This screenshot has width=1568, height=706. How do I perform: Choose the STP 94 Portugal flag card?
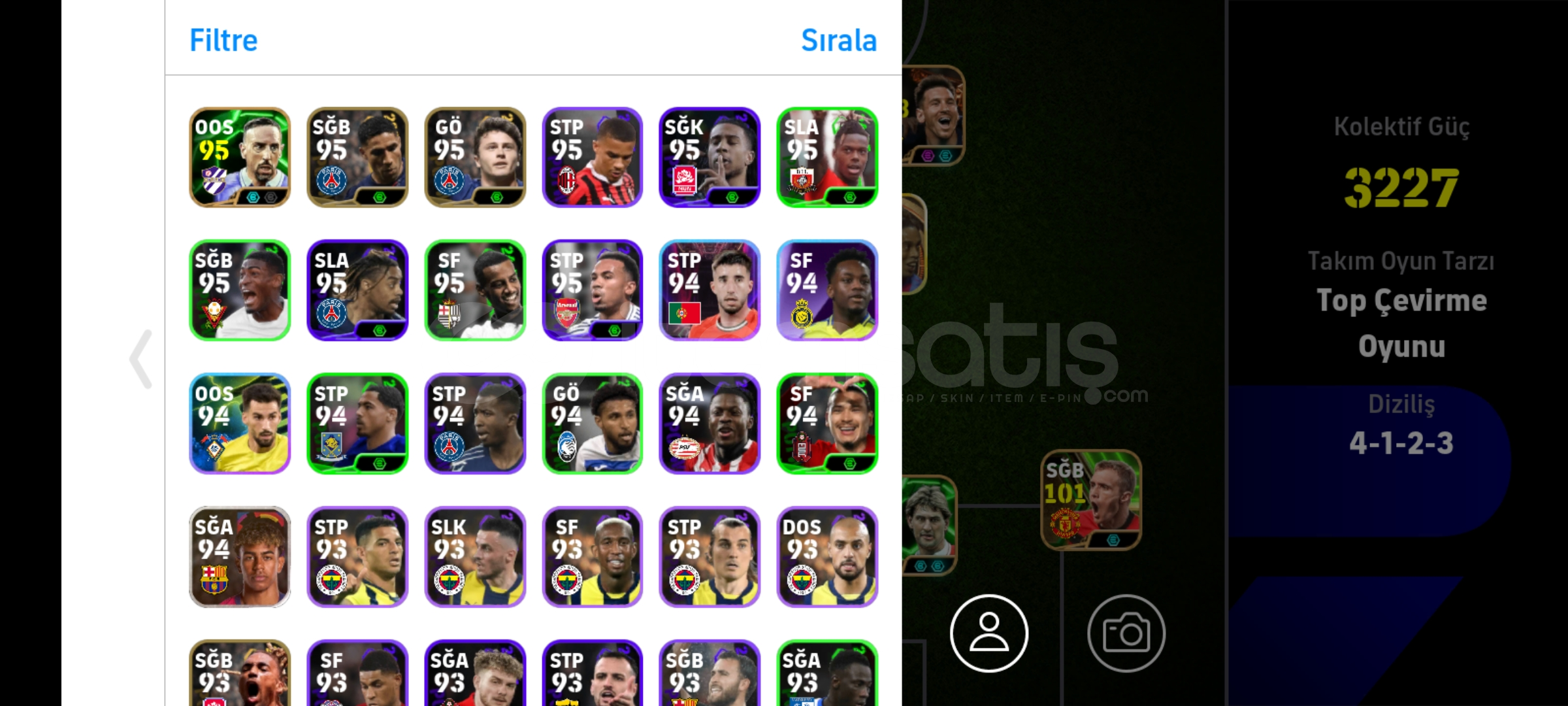pyautogui.click(x=710, y=290)
